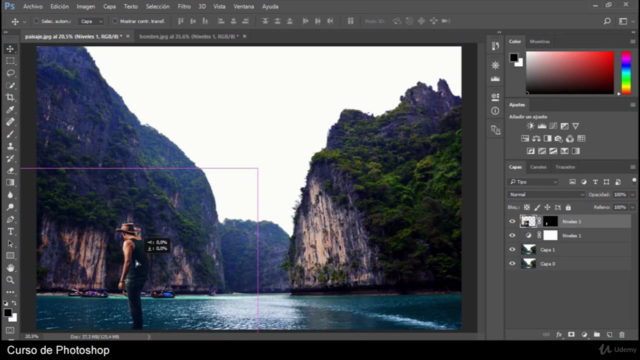This screenshot has width=640, height=360.
Task: Create a new layer via page icon
Action: coord(609,335)
